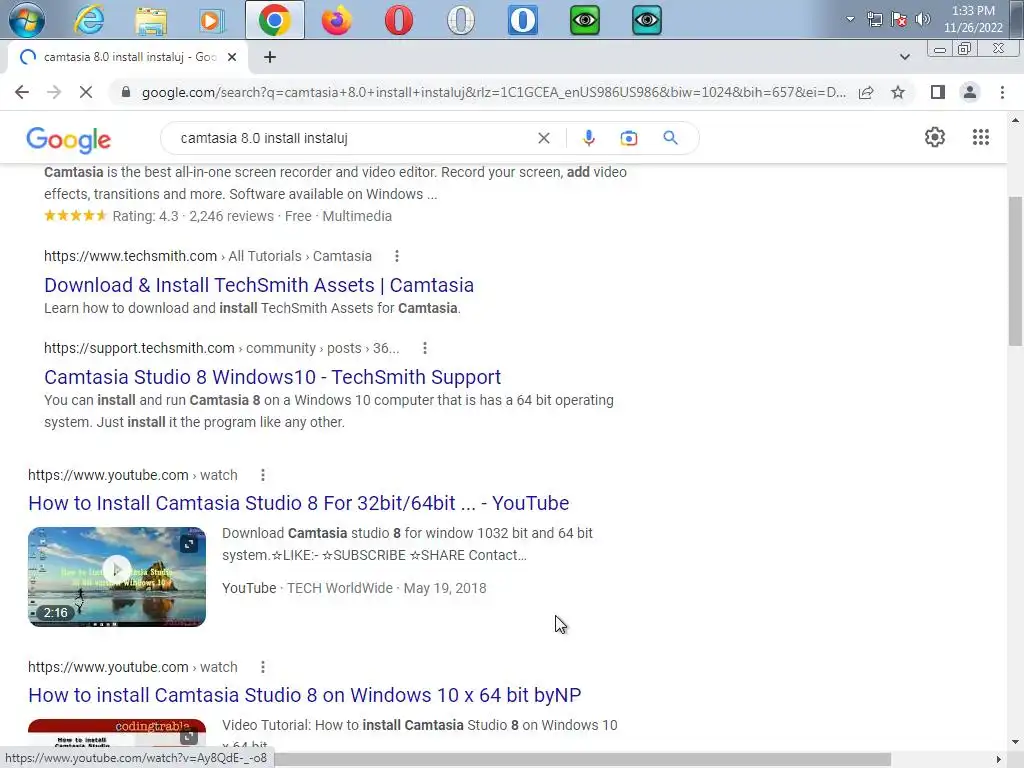
Task: Open the blue square Opera taskbar icon
Action: click(x=522, y=20)
